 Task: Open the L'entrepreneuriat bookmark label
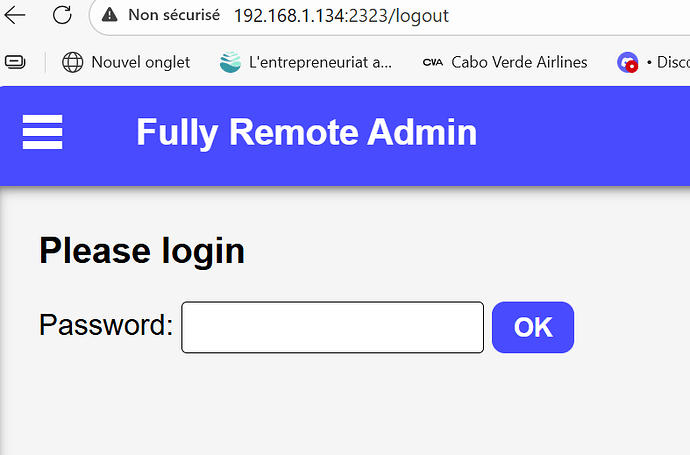[x=320, y=62]
